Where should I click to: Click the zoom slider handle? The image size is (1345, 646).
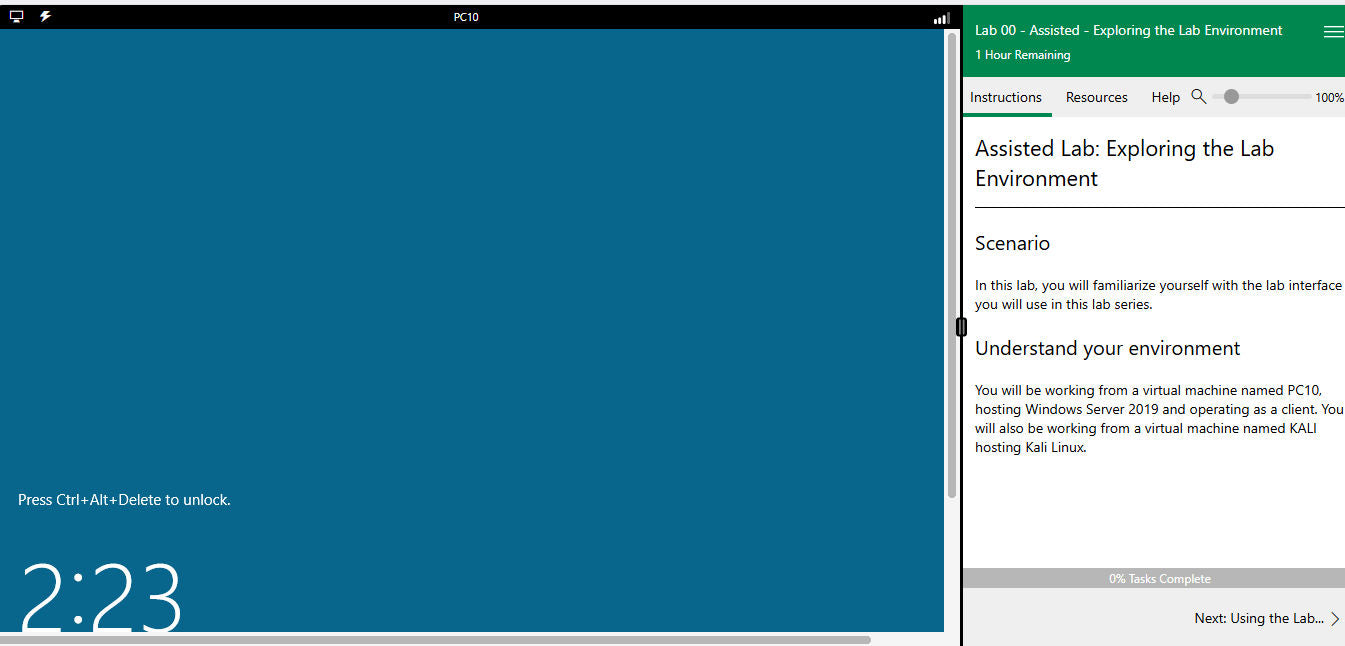pyautogui.click(x=1231, y=96)
